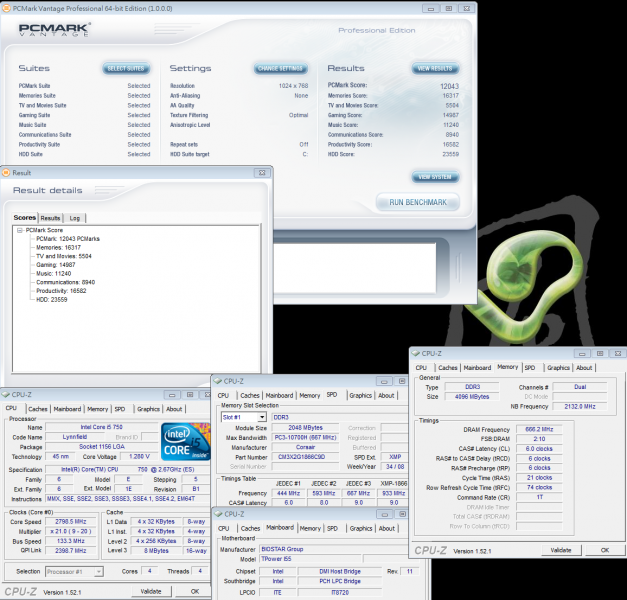The width and height of the screenshot is (627, 600).
Task: Open the Caches tab in CPU window
Action: tap(38, 408)
